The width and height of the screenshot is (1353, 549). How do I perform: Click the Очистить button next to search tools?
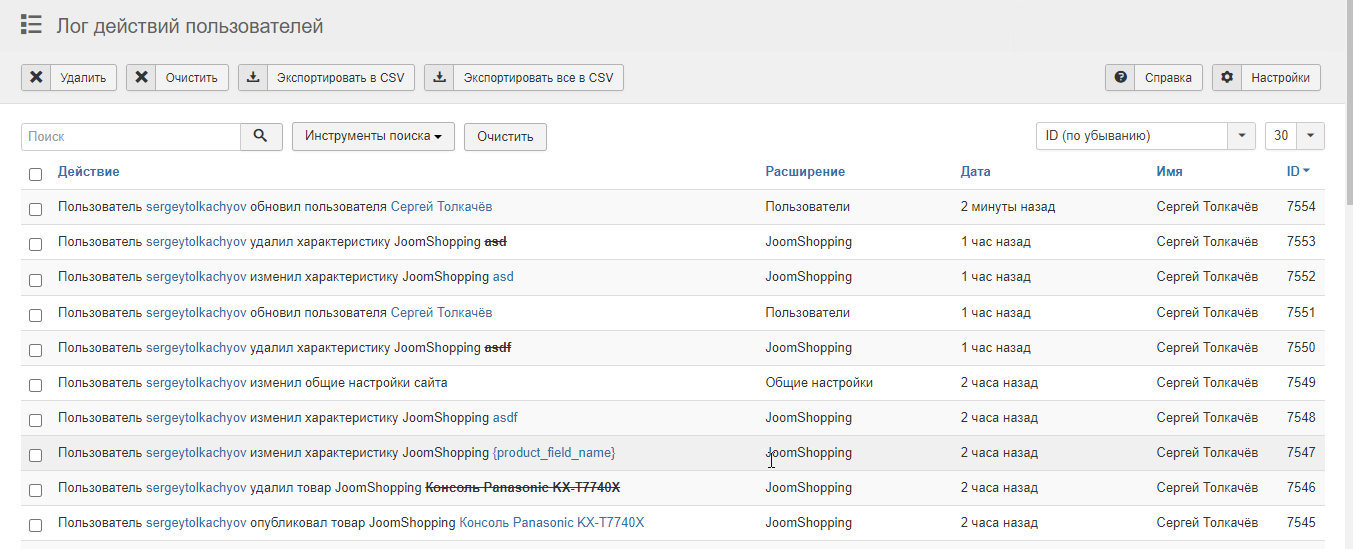coord(505,136)
